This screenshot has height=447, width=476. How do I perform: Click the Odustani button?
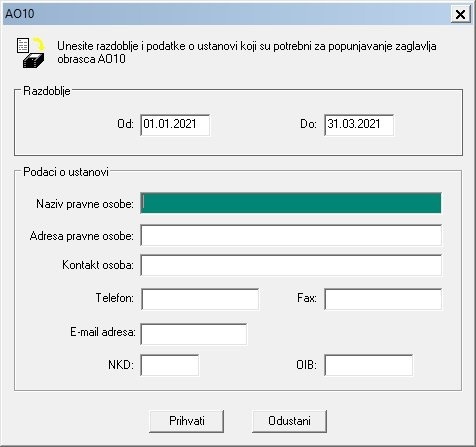pyautogui.click(x=289, y=421)
